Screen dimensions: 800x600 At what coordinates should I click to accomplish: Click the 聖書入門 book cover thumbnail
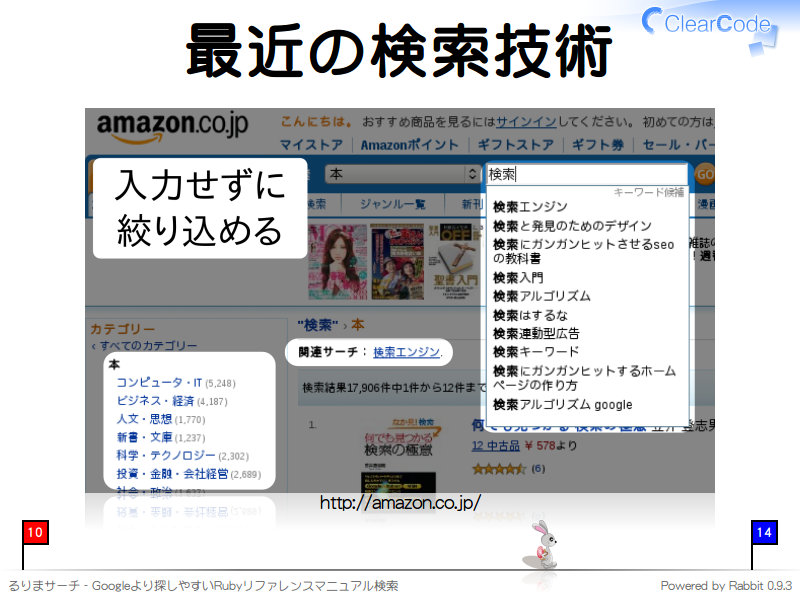(455, 262)
